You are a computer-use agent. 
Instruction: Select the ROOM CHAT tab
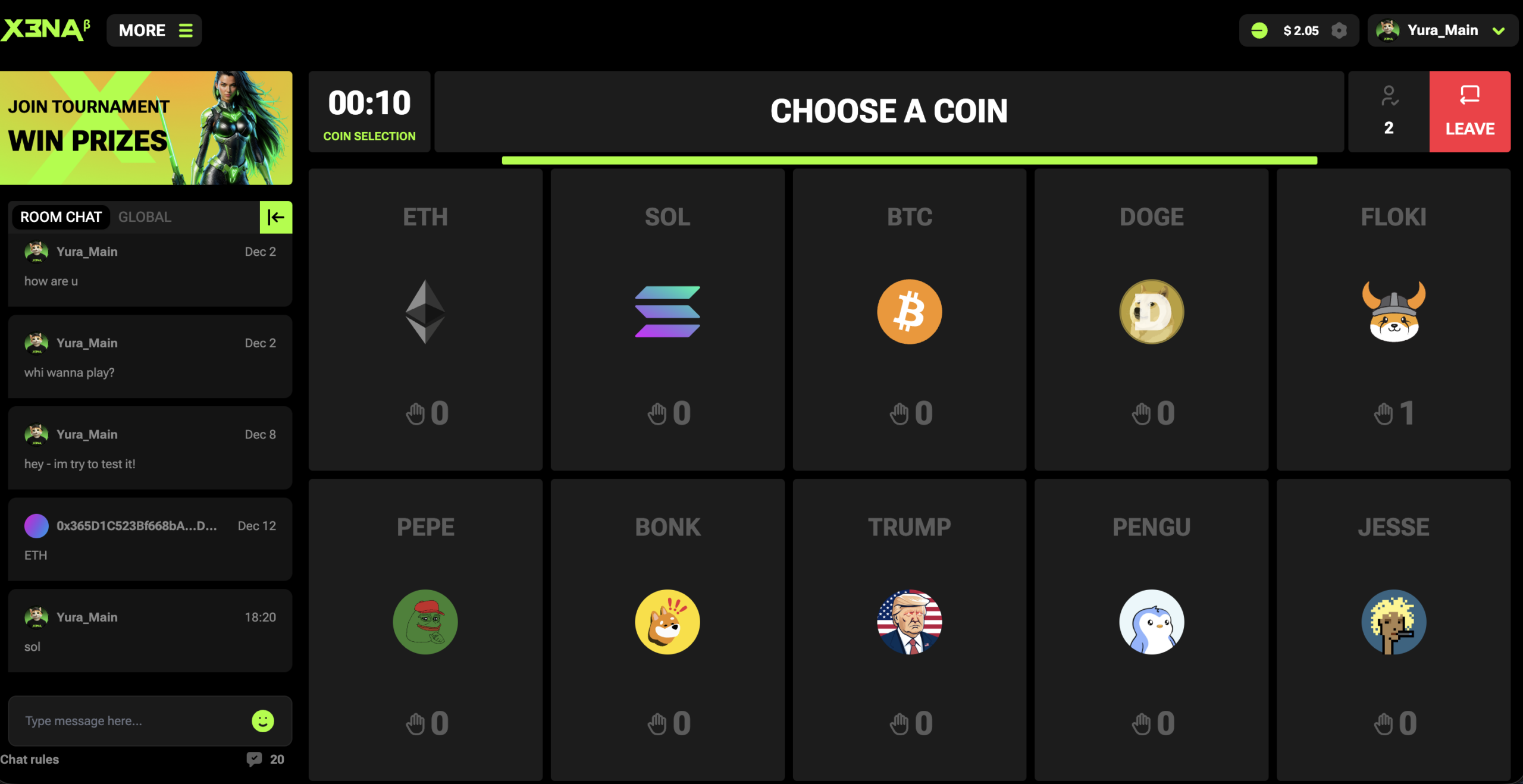point(61,217)
